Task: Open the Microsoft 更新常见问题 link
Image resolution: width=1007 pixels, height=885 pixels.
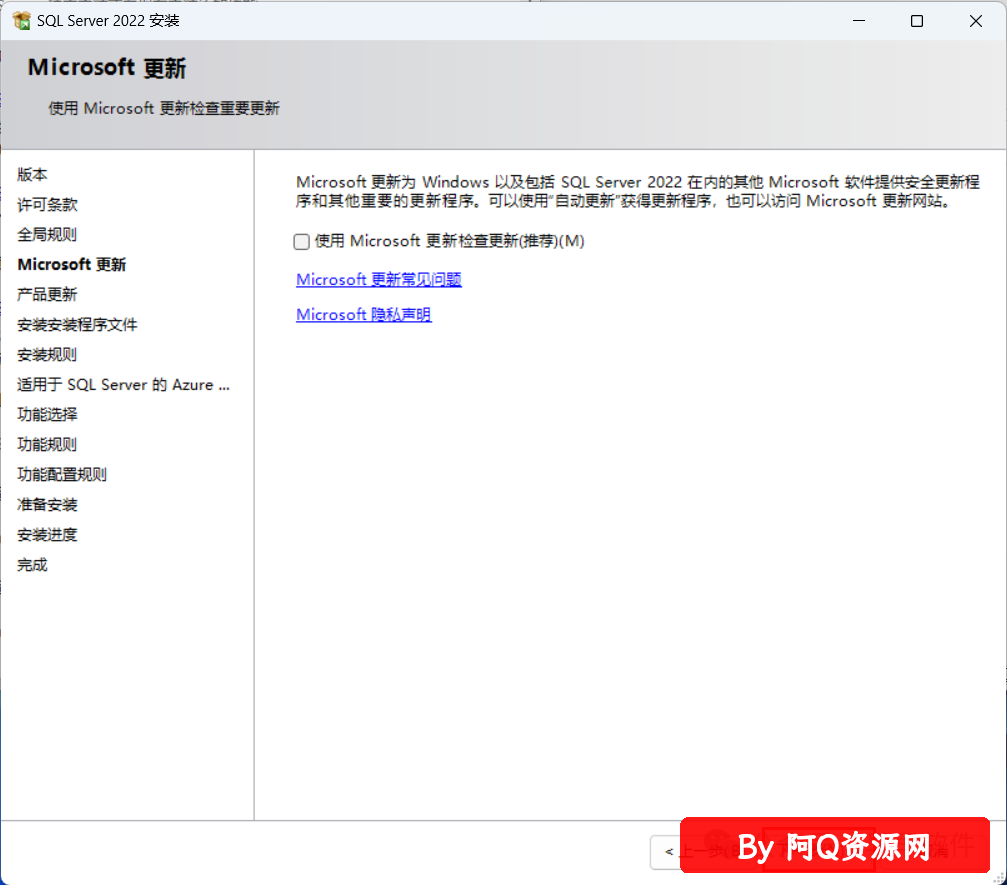Action: 379,279
